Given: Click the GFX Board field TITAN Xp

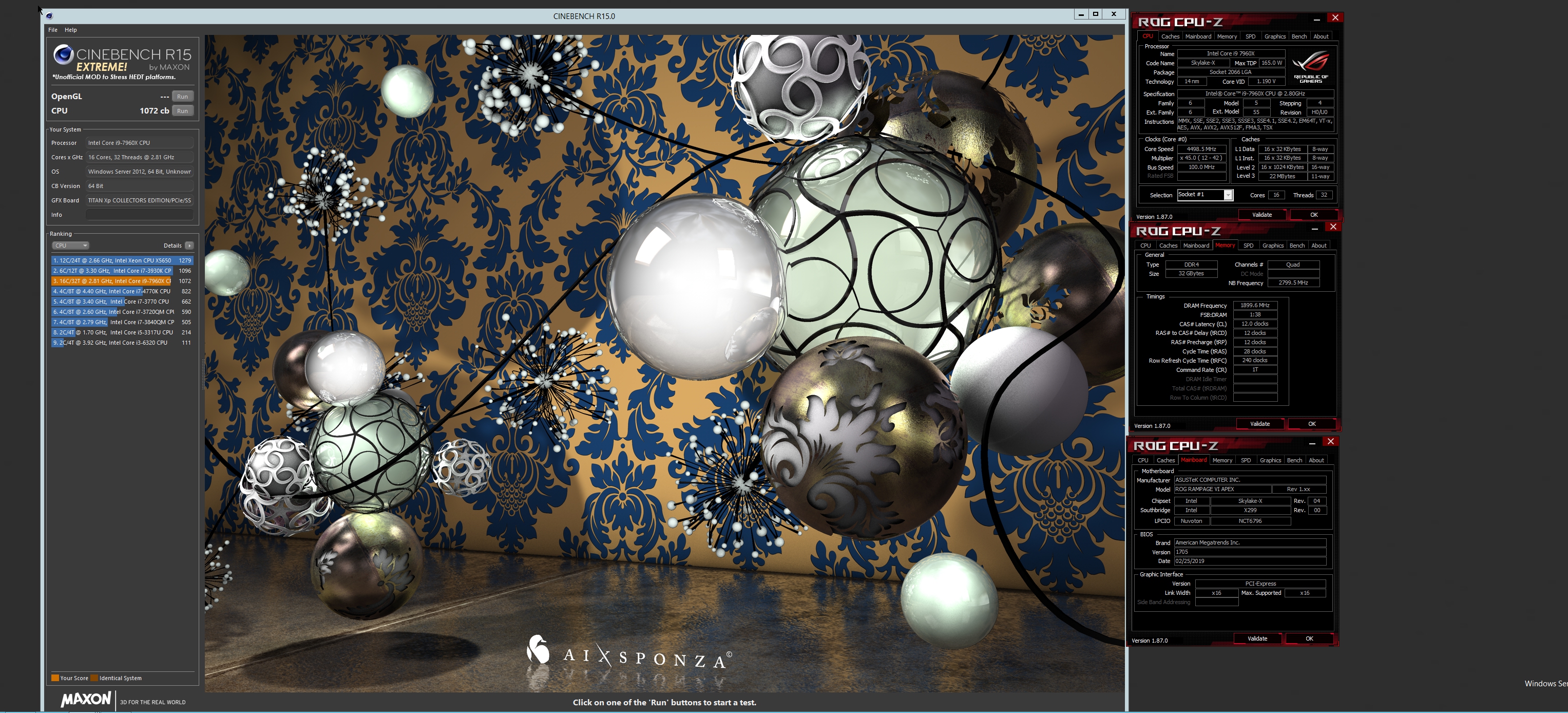Looking at the screenshot, I should [x=139, y=200].
